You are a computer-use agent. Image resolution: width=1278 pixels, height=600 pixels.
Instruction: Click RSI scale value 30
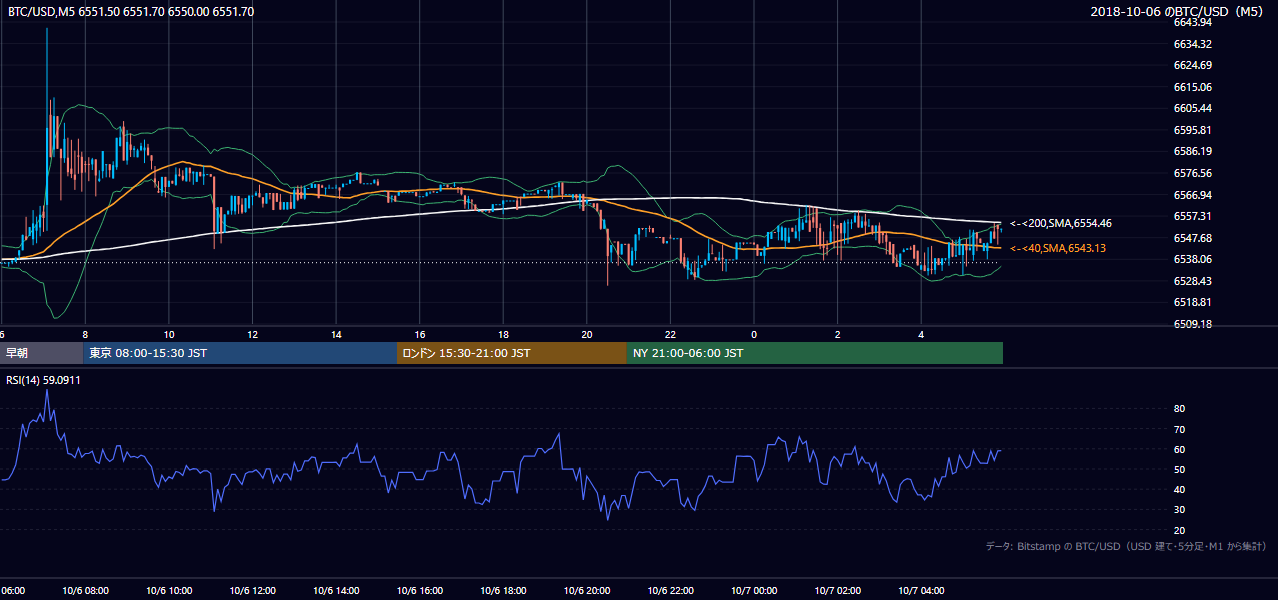[1179, 510]
